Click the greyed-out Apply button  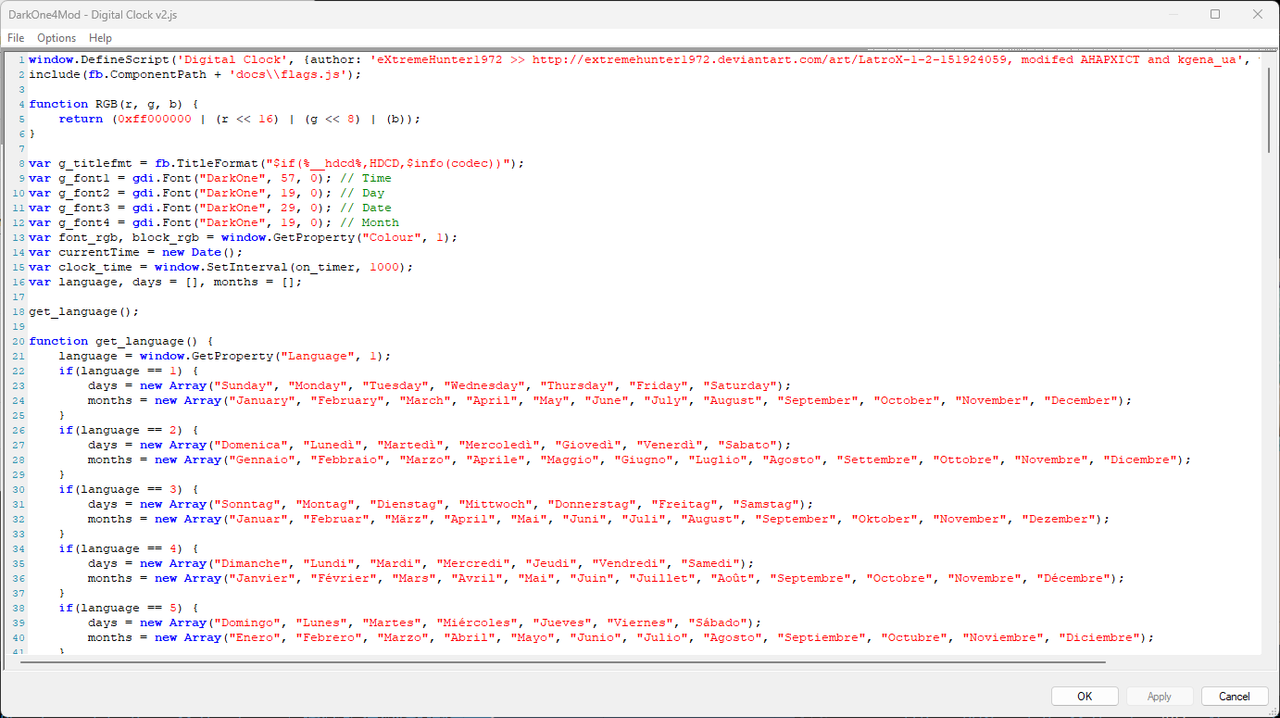1160,696
